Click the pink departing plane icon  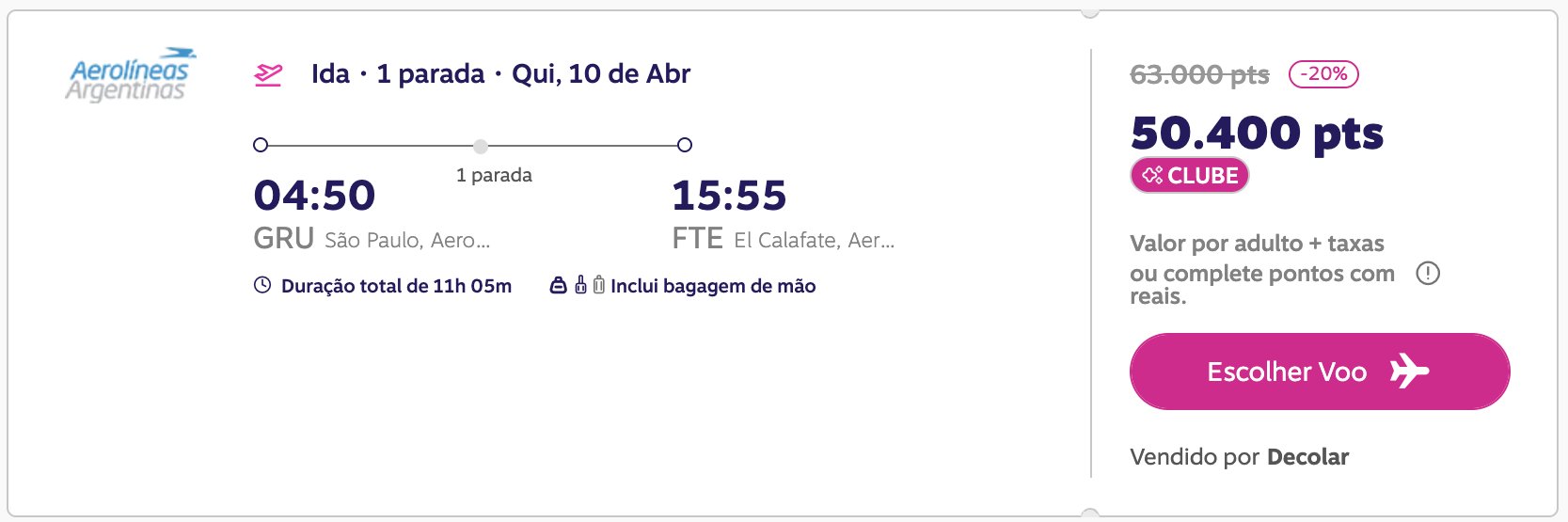(269, 74)
